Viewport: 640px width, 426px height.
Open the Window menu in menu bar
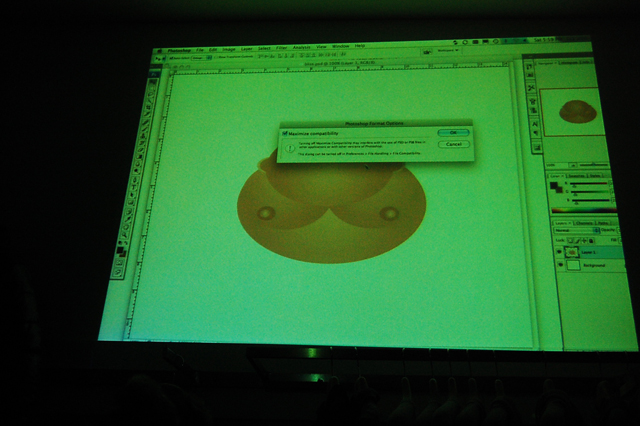341,46
